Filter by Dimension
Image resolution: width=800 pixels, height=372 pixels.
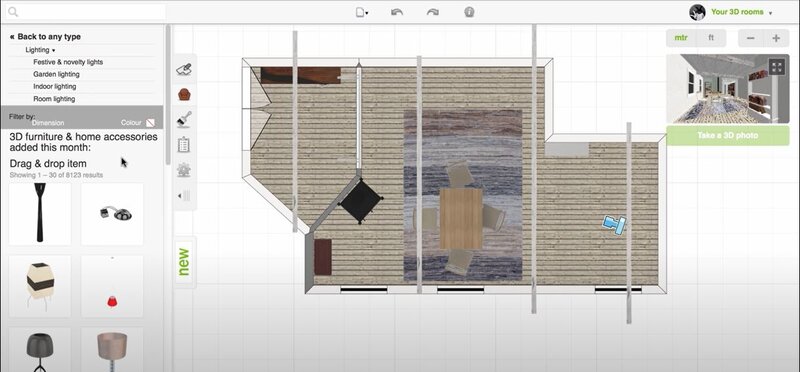(48, 122)
